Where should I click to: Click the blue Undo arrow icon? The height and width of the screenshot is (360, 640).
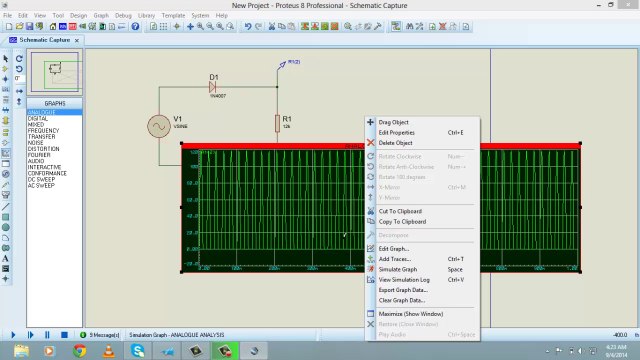(x=248, y=27)
